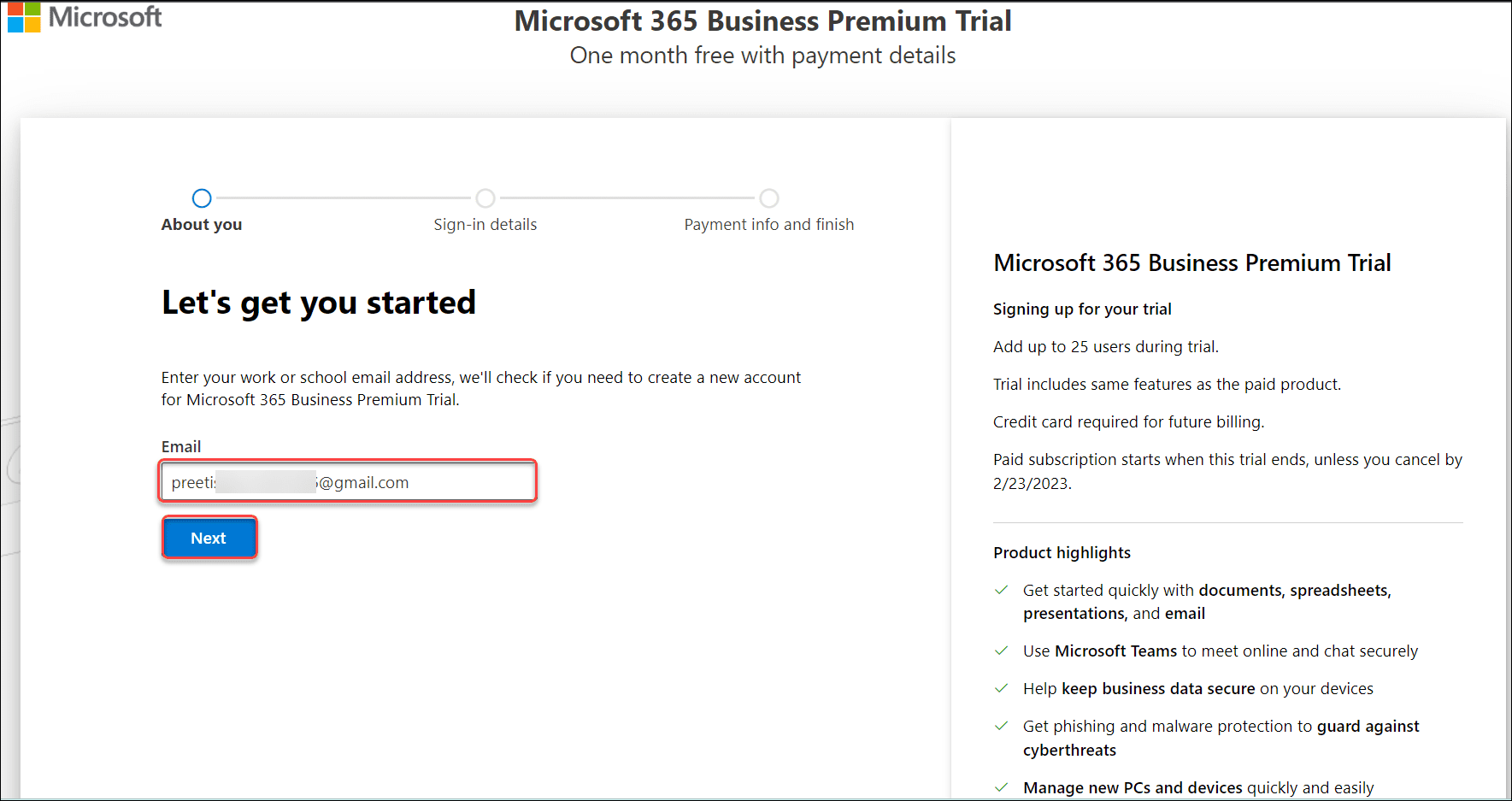Screen dimensions: 1512x801
Task: Click the checkmark beside the documents highlight
Action: tap(1002, 590)
